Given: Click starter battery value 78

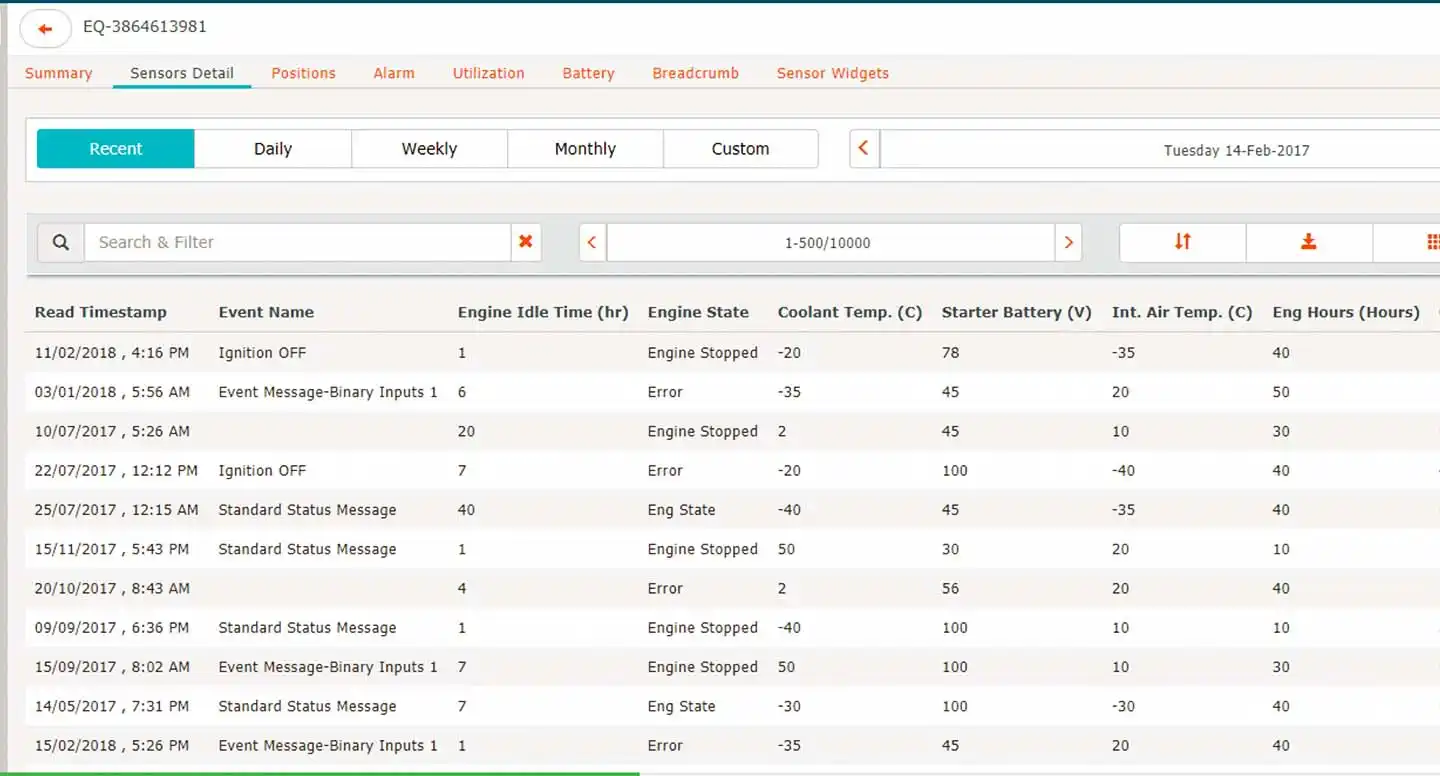Looking at the screenshot, I should point(950,353).
